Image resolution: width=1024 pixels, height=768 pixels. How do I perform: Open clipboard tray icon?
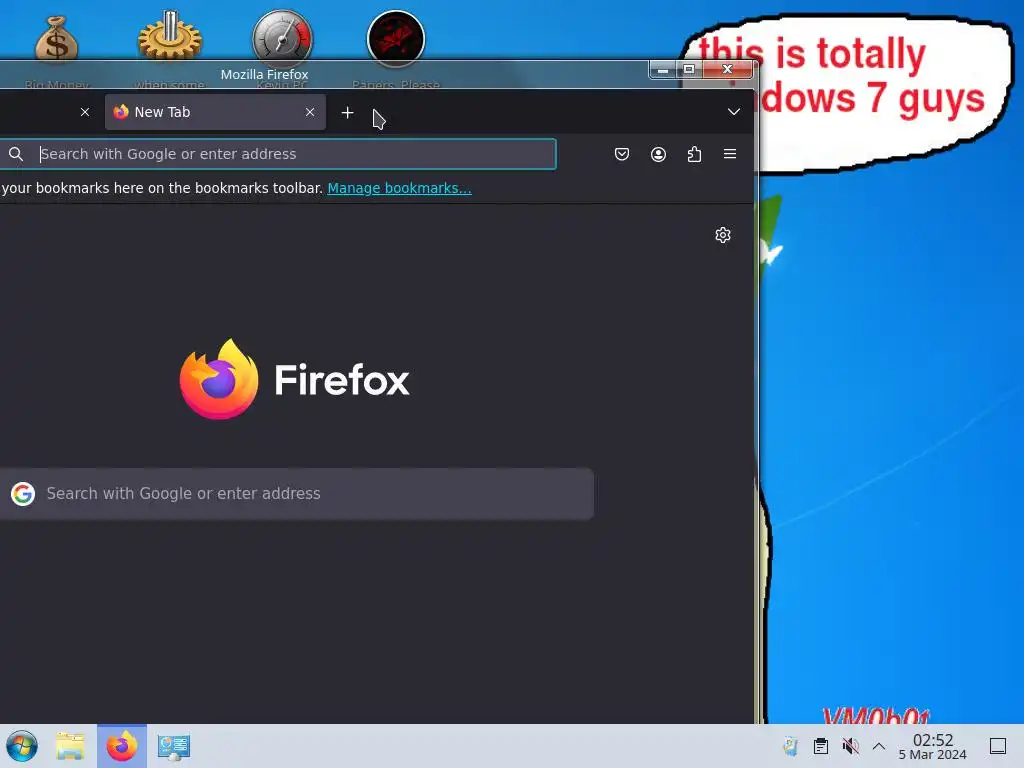click(x=821, y=746)
